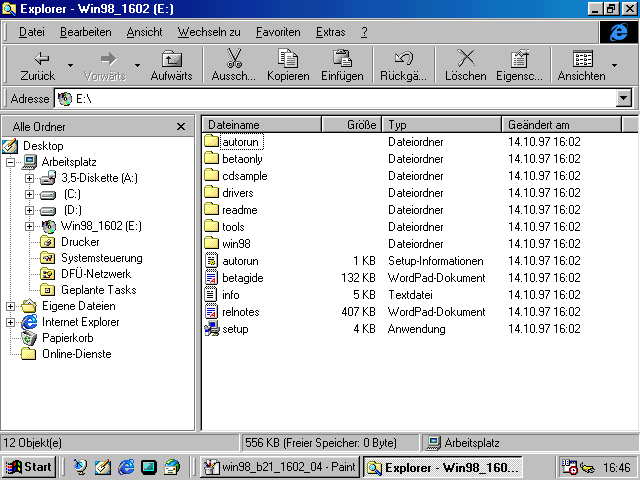Image resolution: width=640 pixels, height=480 pixels.
Task: Select Online-Dienste folder in the tree
Action: (x=77, y=354)
